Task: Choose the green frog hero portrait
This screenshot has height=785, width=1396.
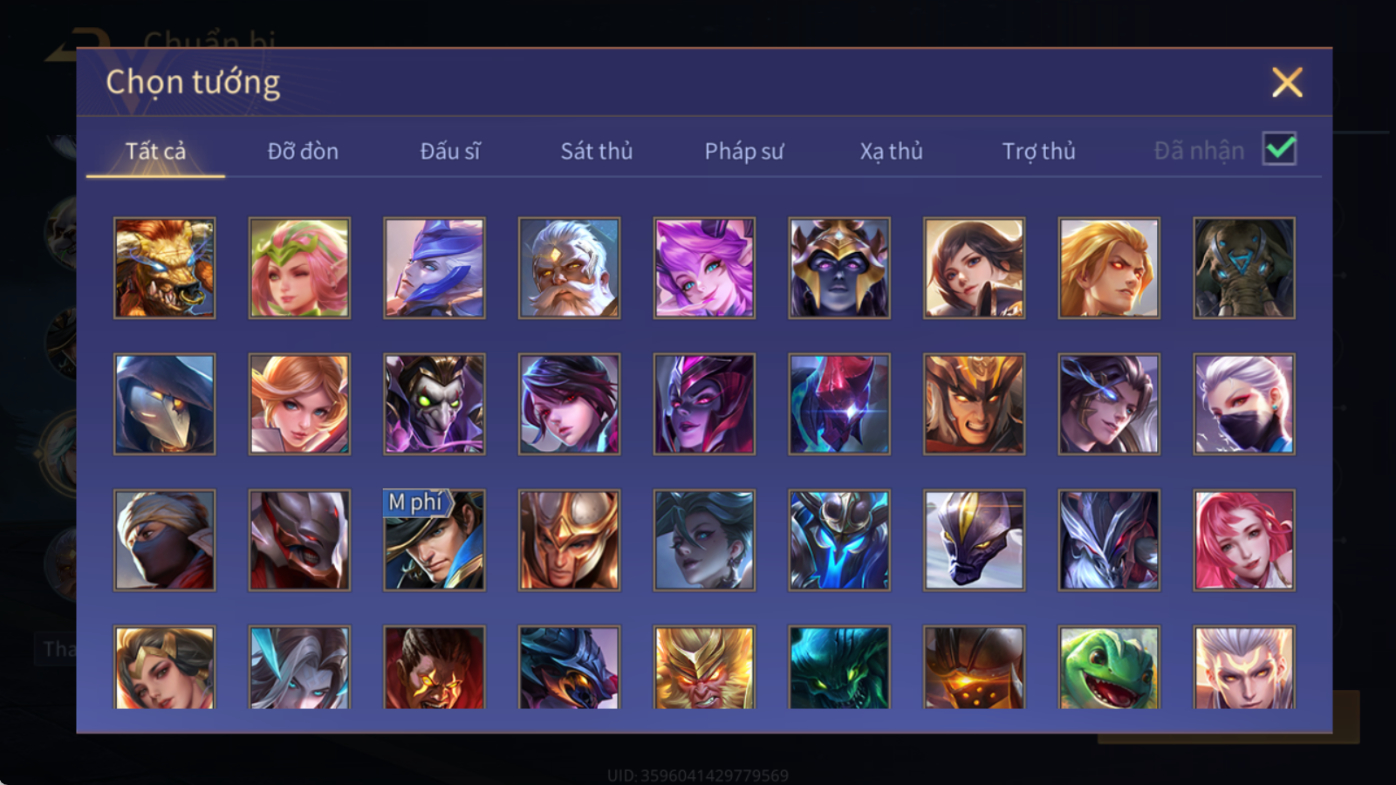Action: (x=1109, y=668)
